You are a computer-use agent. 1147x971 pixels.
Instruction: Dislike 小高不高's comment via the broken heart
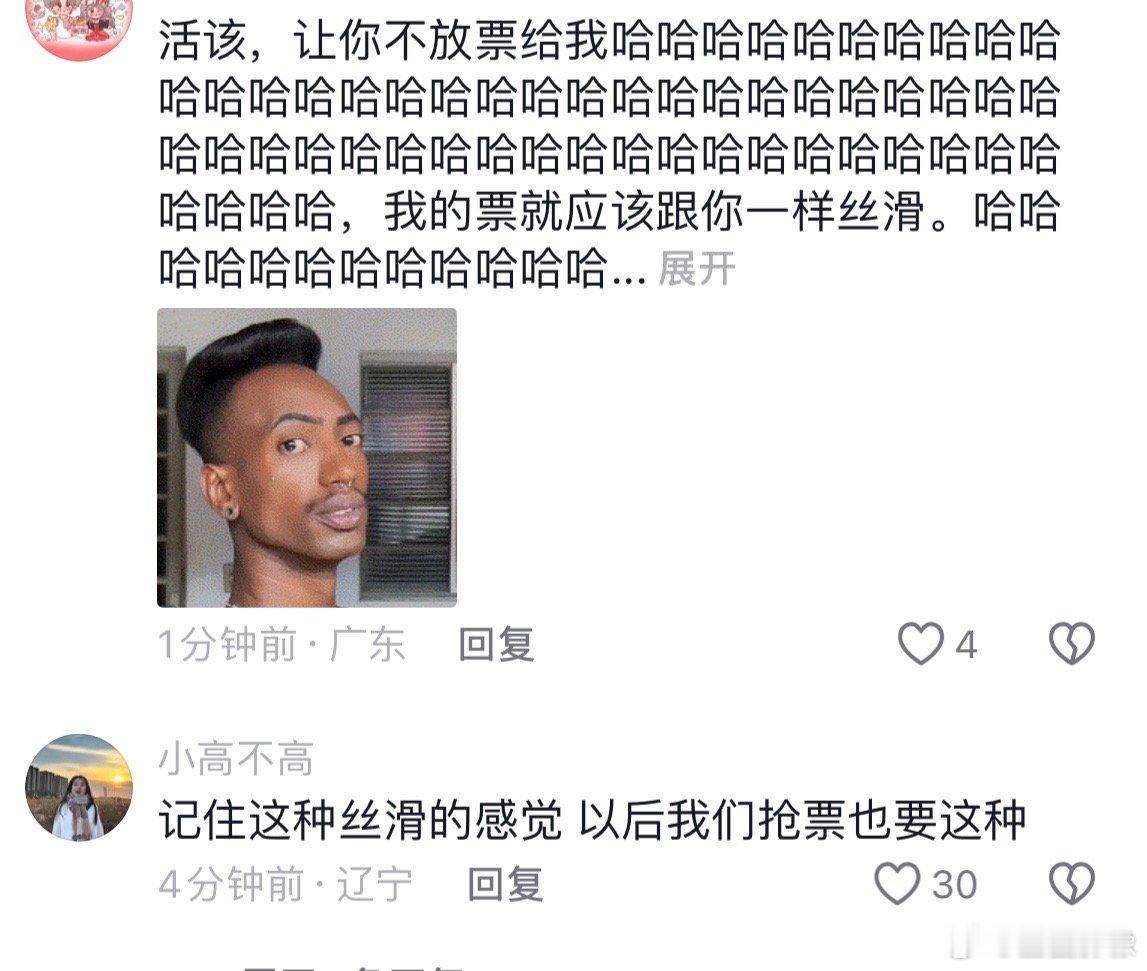tap(1072, 884)
